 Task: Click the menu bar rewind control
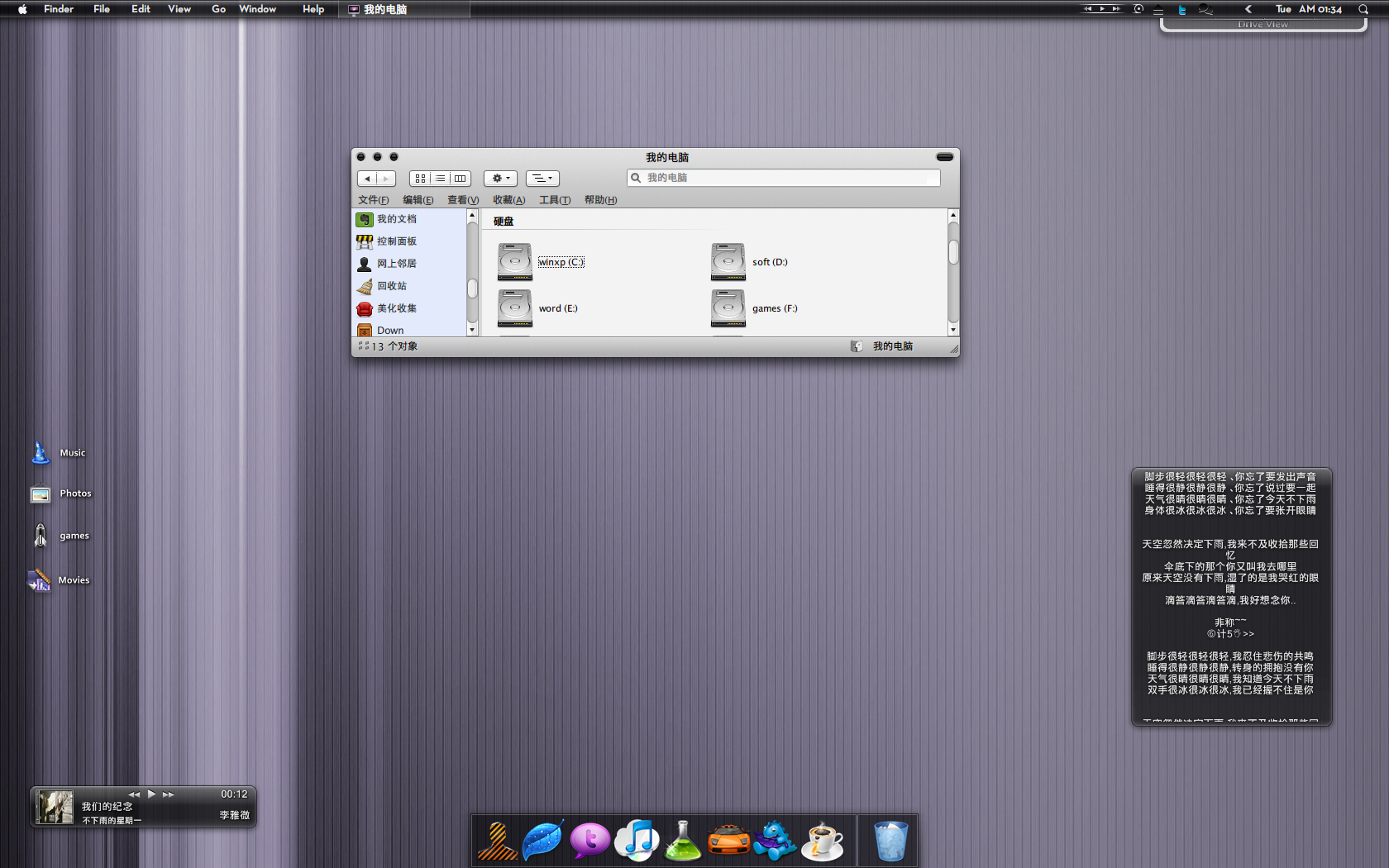1089,9
